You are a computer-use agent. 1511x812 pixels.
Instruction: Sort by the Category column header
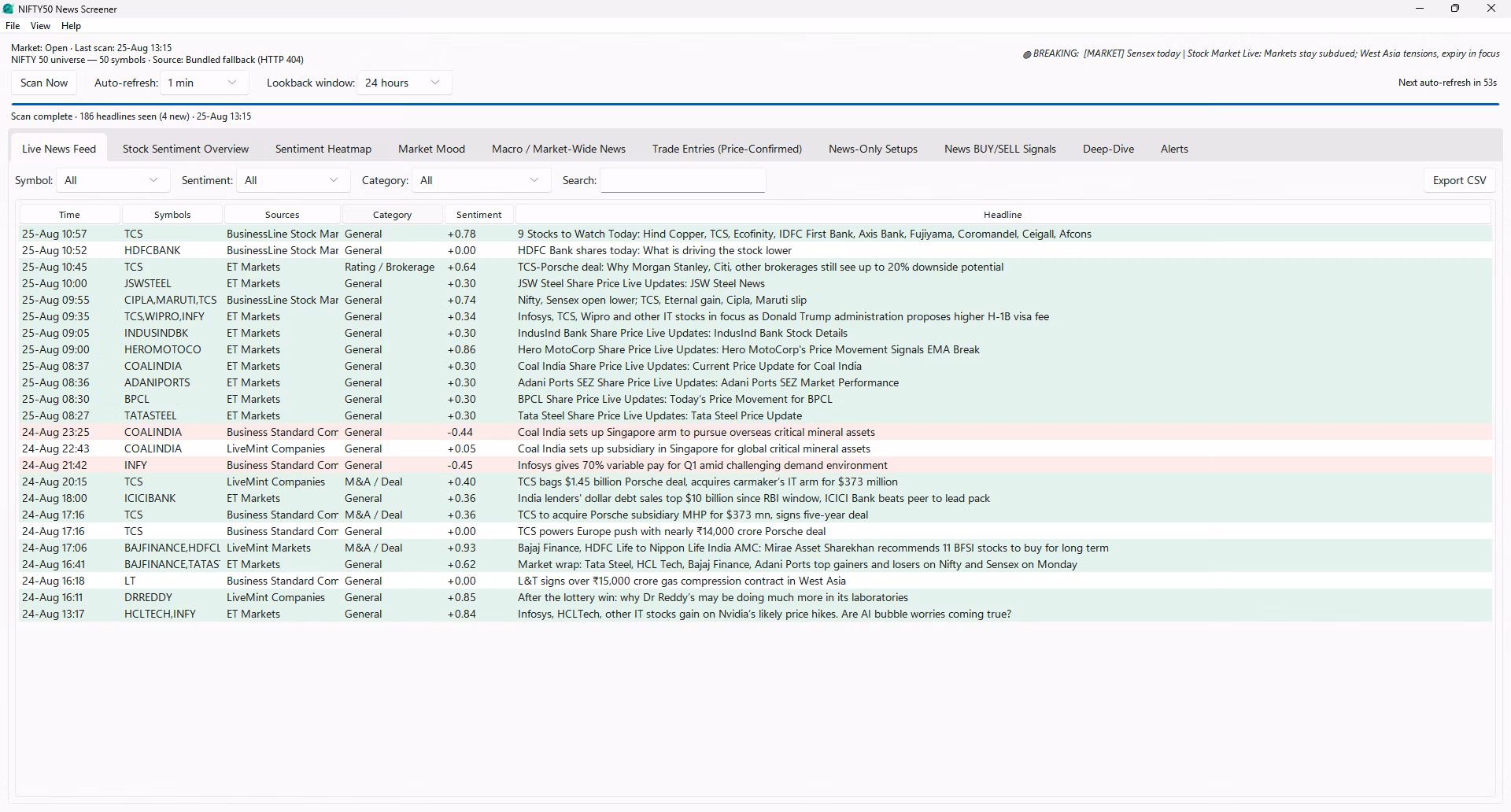coord(392,214)
